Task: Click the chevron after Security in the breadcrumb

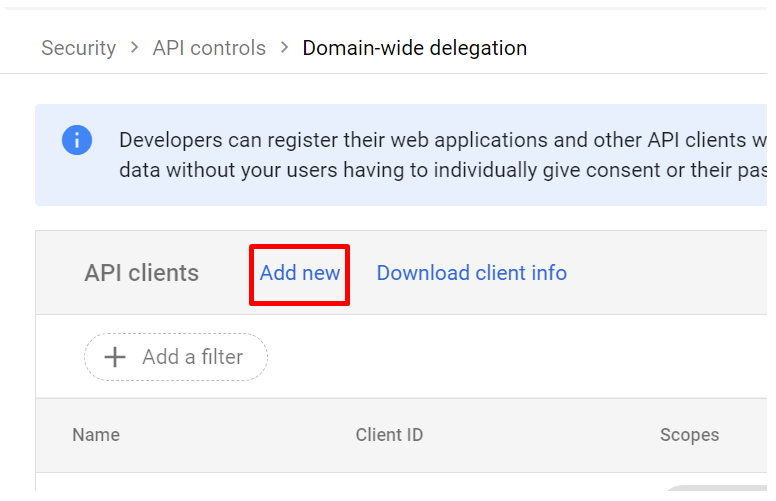Action: (x=134, y=48)
